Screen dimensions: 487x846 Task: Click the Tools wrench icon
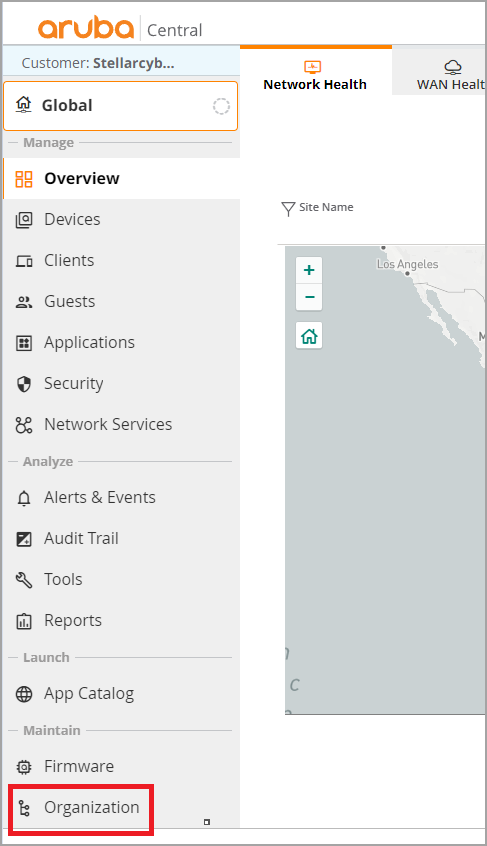tap(24, 580)
